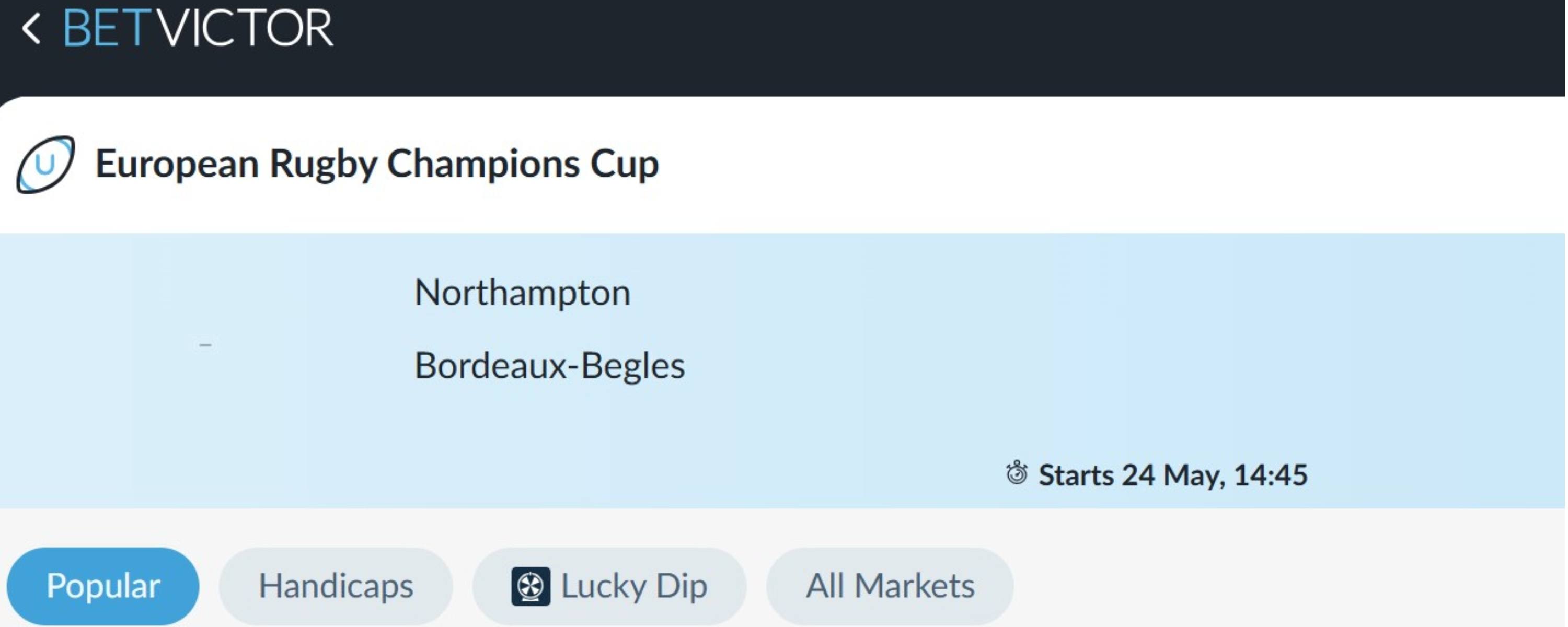Click blank area right of competition title
Screen dimensions: 1568x627
coord(1096,165)
